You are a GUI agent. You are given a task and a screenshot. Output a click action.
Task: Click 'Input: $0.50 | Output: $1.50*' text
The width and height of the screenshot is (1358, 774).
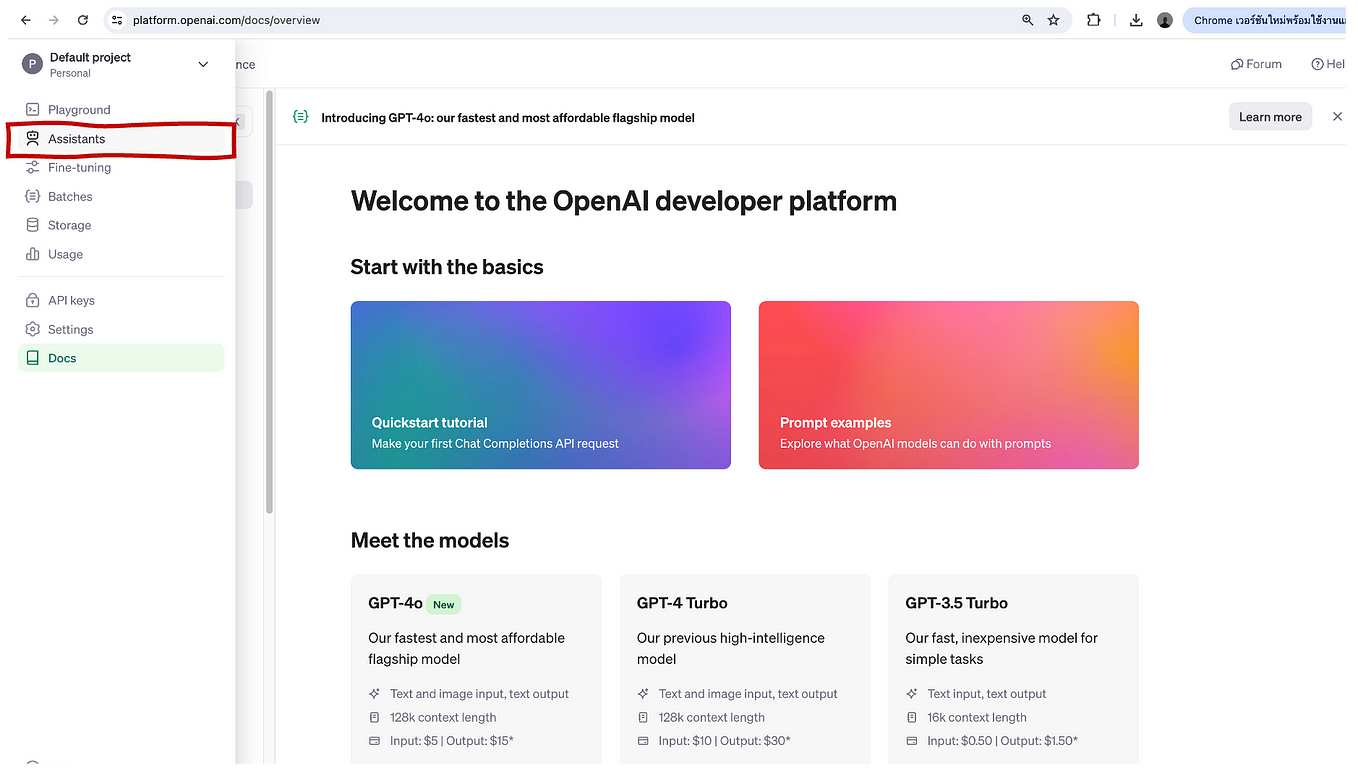(1003, 741)
